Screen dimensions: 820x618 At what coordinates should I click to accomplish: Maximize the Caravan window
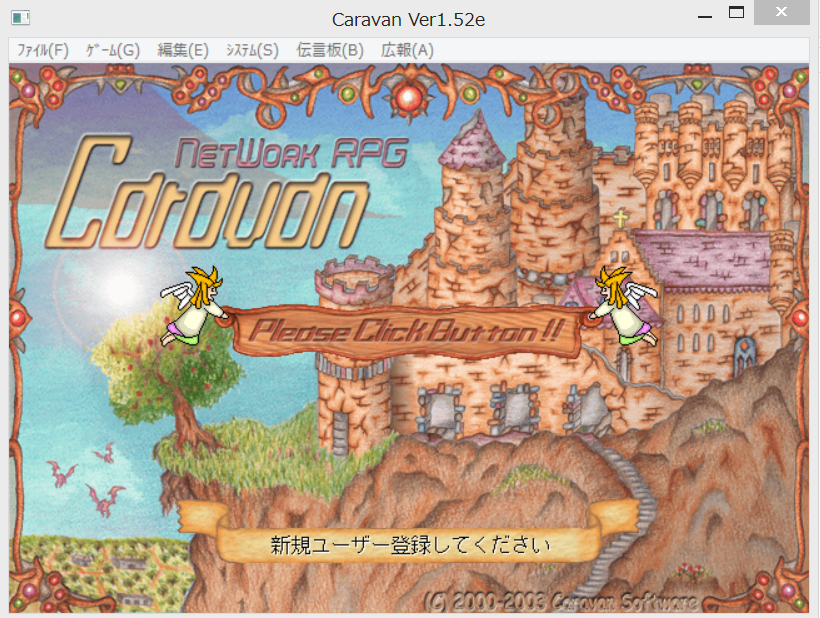coord(737,14)
